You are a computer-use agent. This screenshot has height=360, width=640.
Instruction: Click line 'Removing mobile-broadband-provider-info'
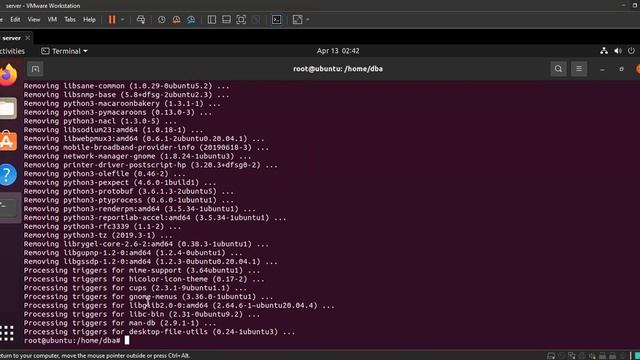click(x=146, y=147)
